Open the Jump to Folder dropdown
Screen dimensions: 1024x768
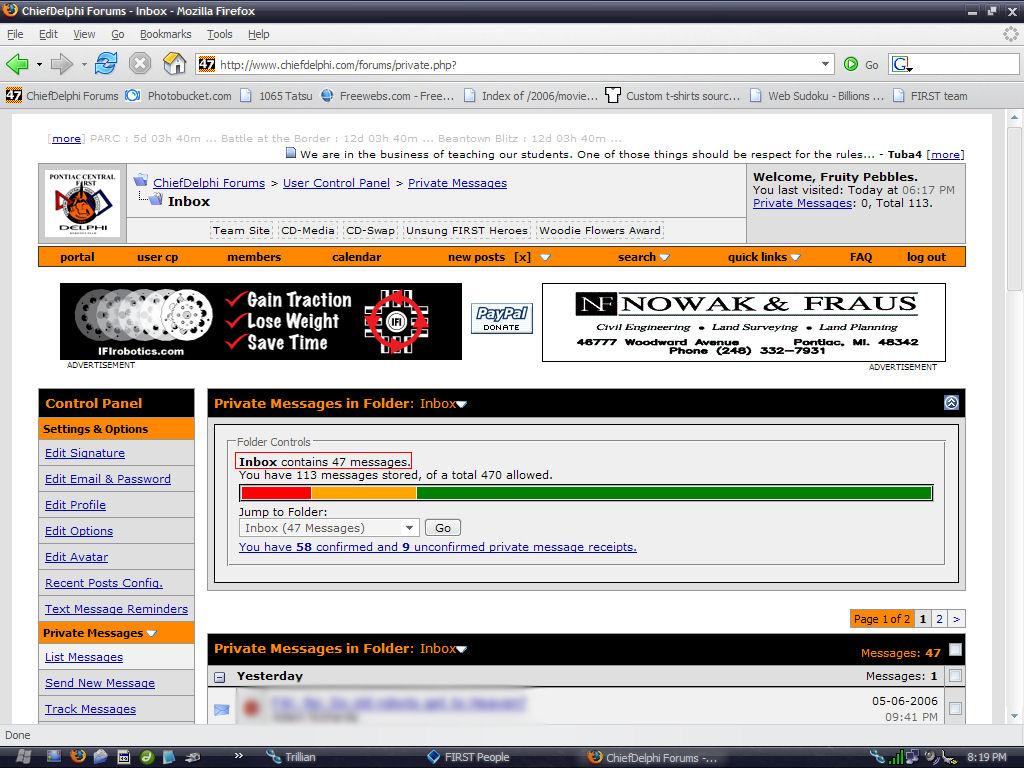[x=328, y=528]
